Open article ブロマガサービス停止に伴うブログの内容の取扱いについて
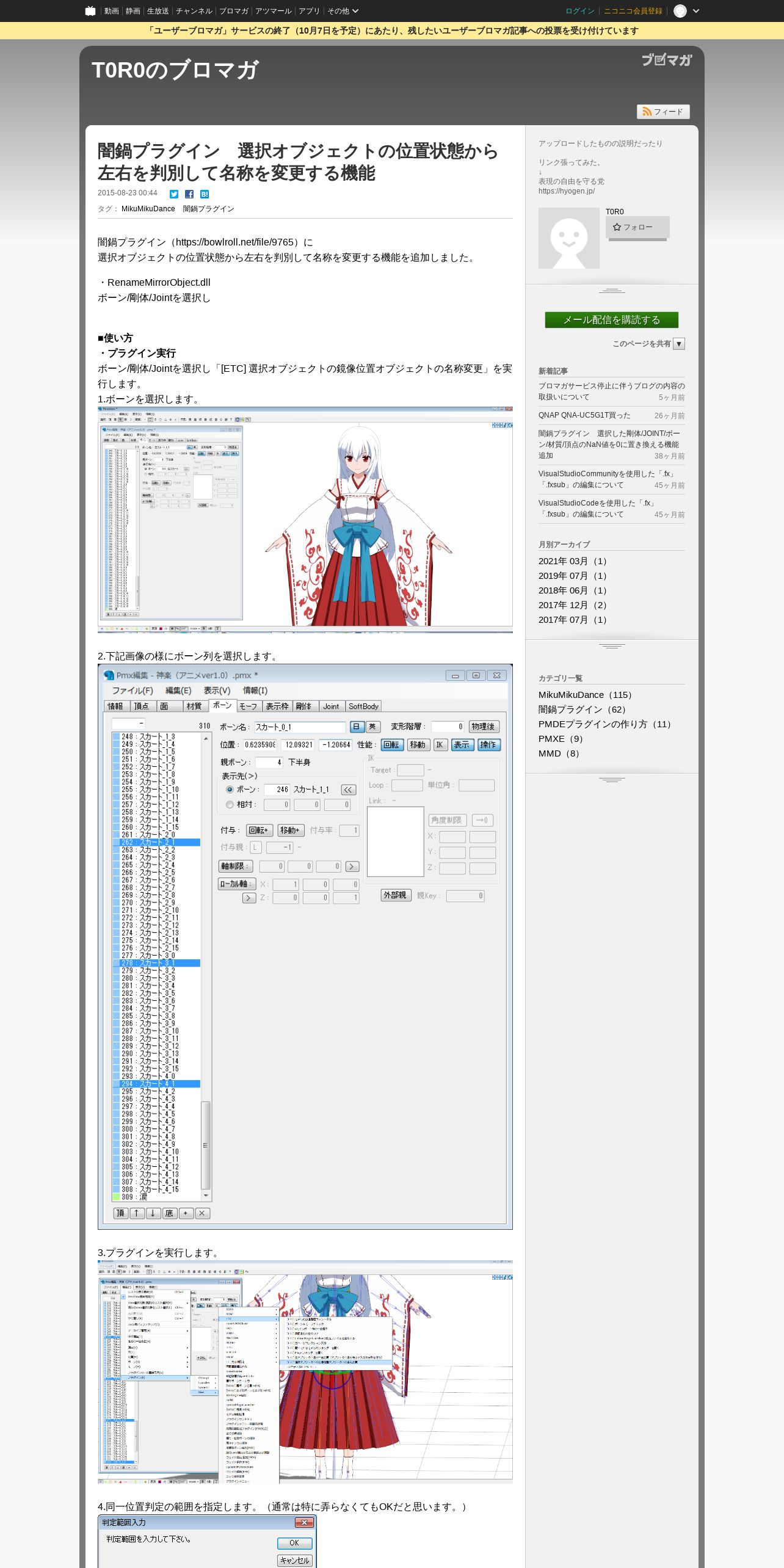Image resolution: width=784 pixels, height=1568 pixels. (x=612, y=391)
